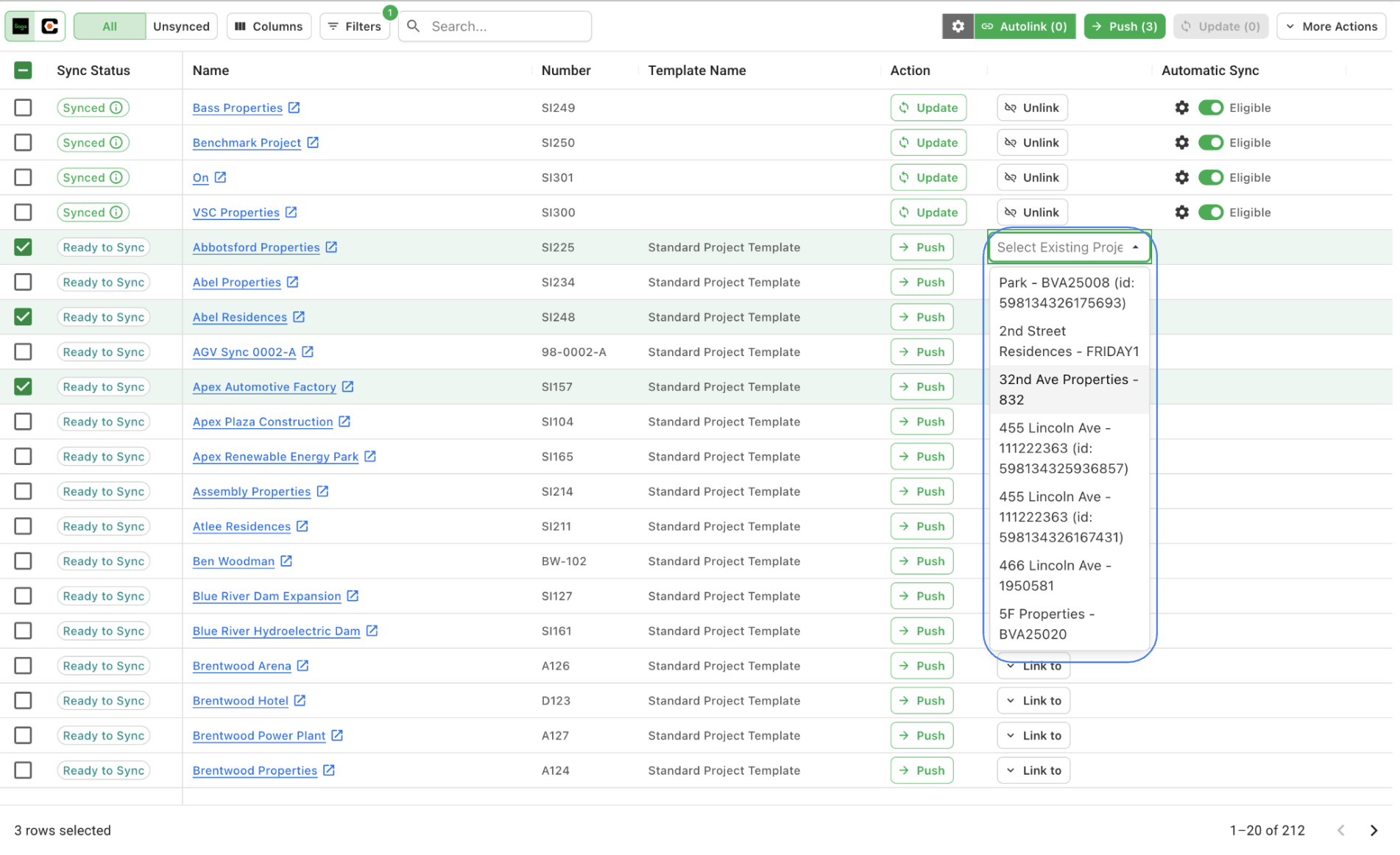Open external link icon for Apex Plaza Construction
This screenshot has height=855, width=1400.
pyautogui.click(x=344, y=422)
